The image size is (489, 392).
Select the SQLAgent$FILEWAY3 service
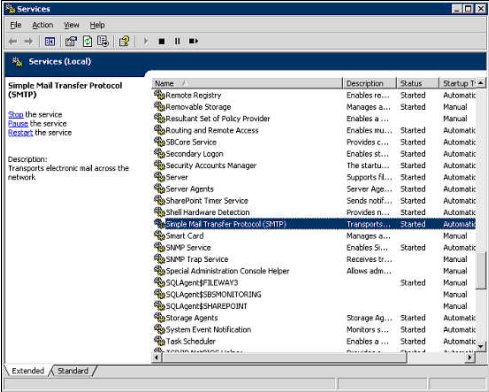(314, 283)
